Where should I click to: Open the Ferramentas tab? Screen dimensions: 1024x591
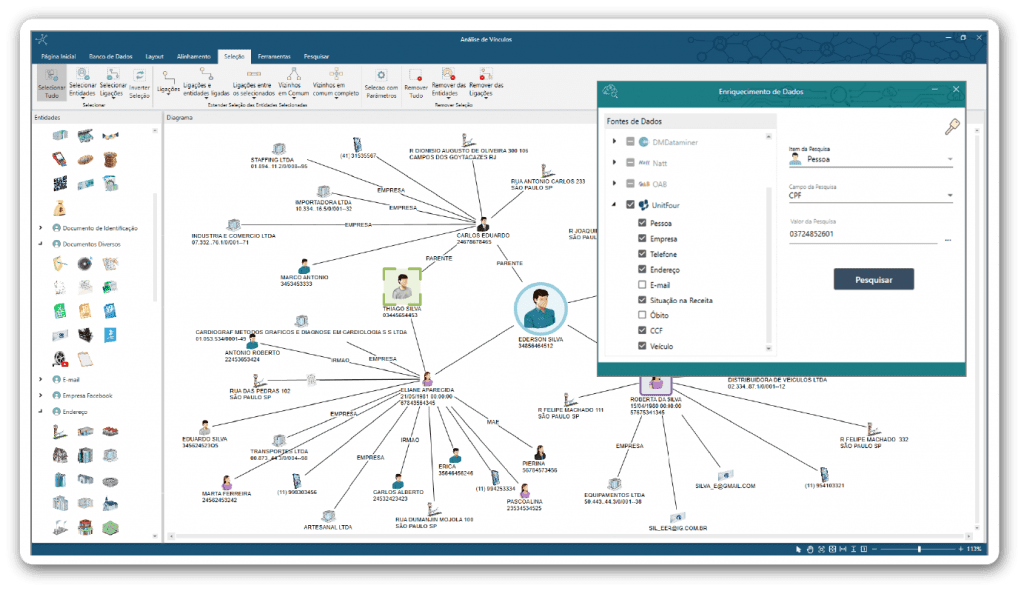click(x=274, y=57)
